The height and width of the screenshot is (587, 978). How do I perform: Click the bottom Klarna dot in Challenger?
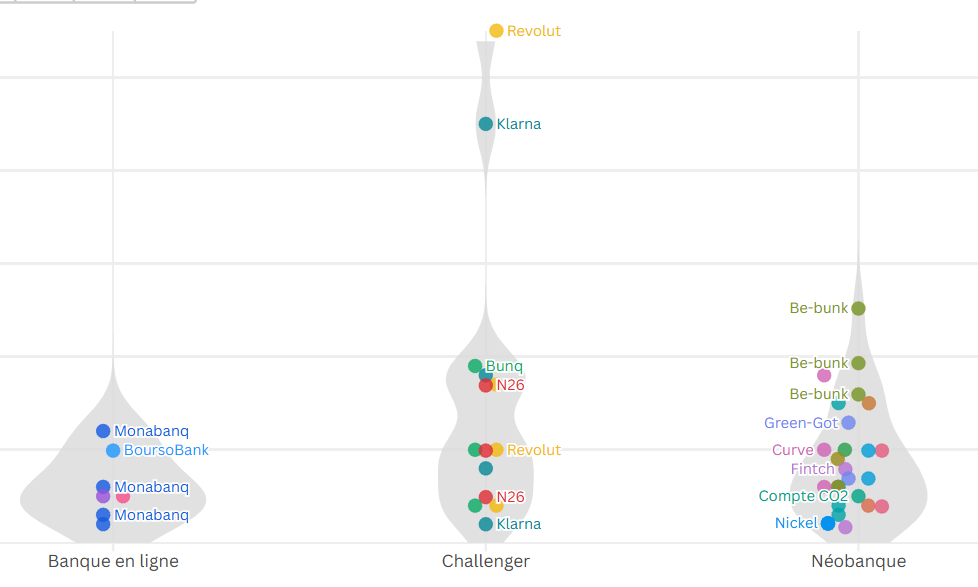(x=486, y=524)
